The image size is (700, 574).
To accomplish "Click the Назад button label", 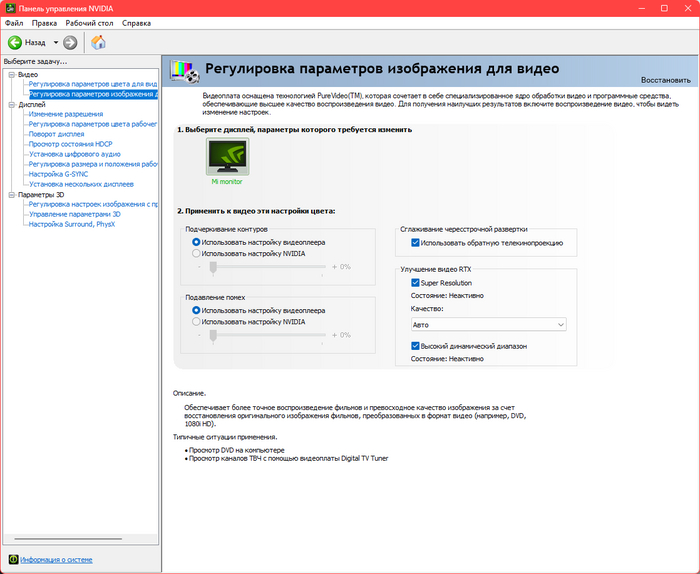I will (35, 42).
